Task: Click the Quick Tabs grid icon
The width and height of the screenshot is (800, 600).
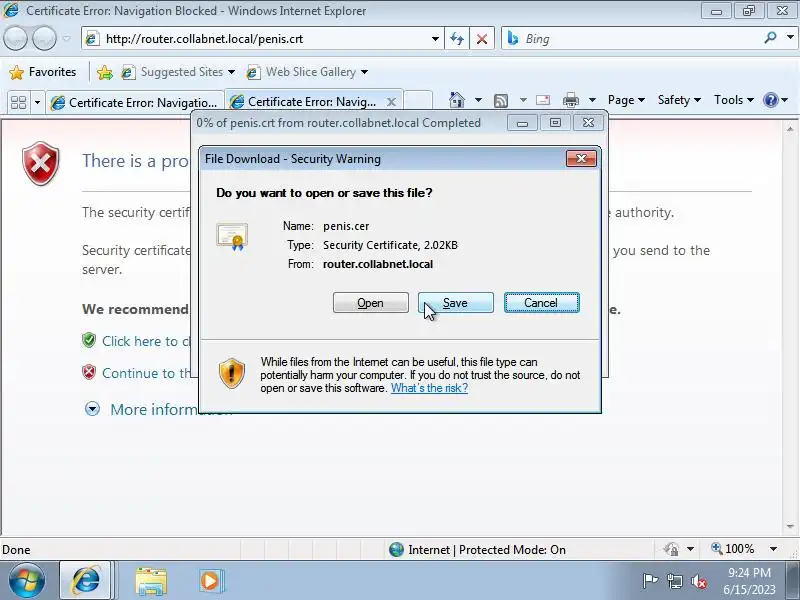Action: point(18,103)
